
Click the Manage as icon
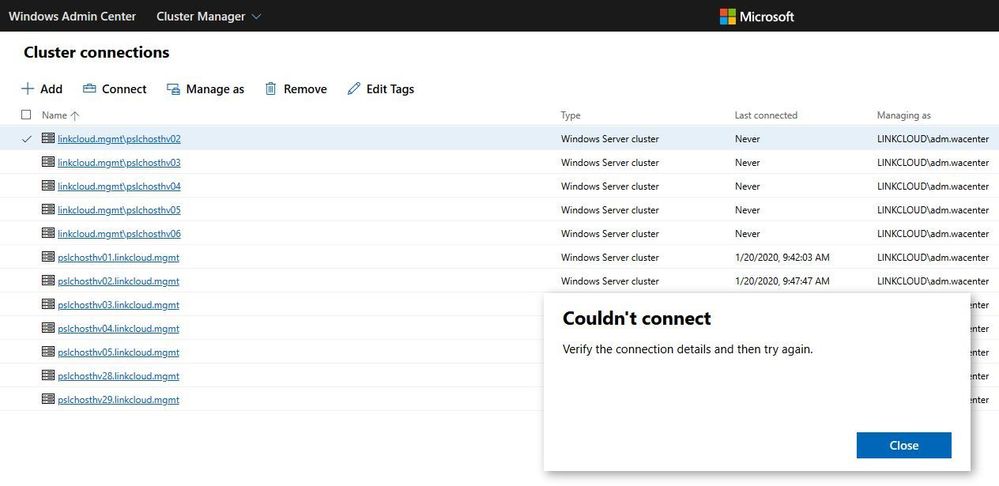tap(173, 89)
